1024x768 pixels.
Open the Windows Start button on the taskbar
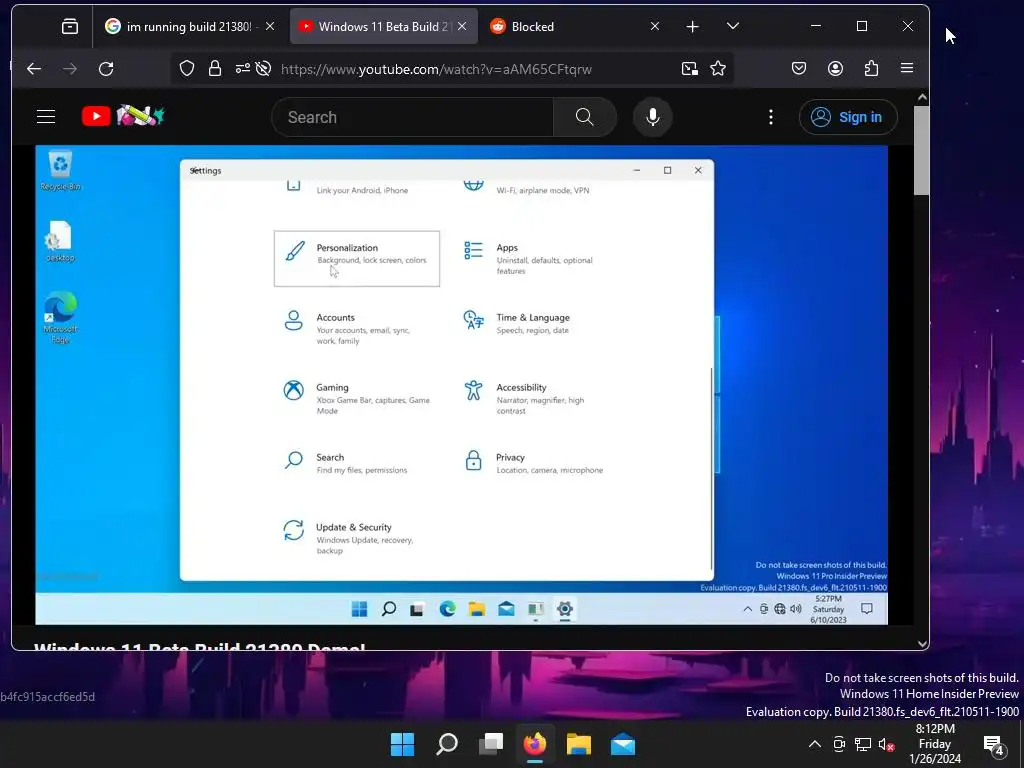pos(402,744)
